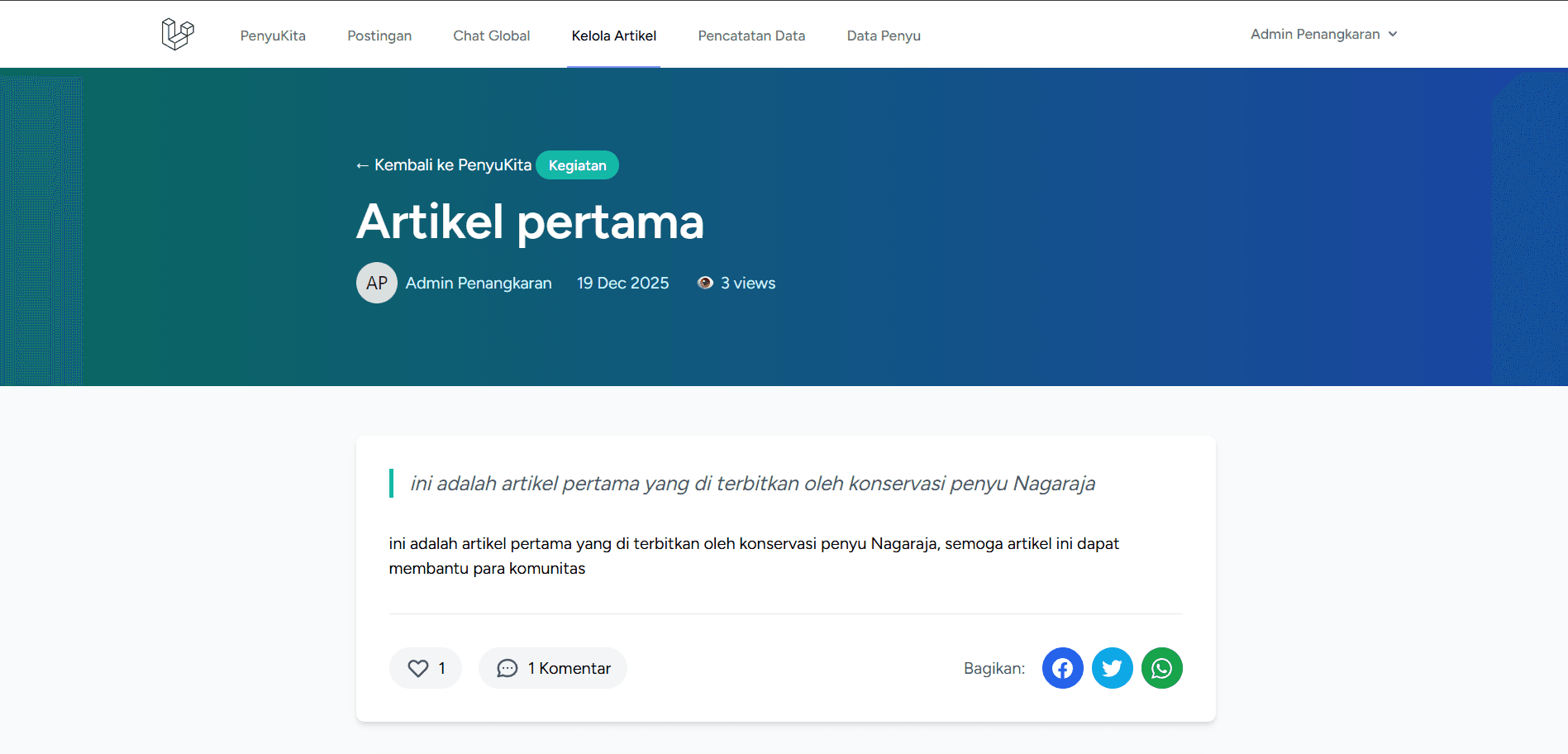Click the comment bubble icon
The width and height of the screenshot is (1568, 754).
tap(507, 668)
